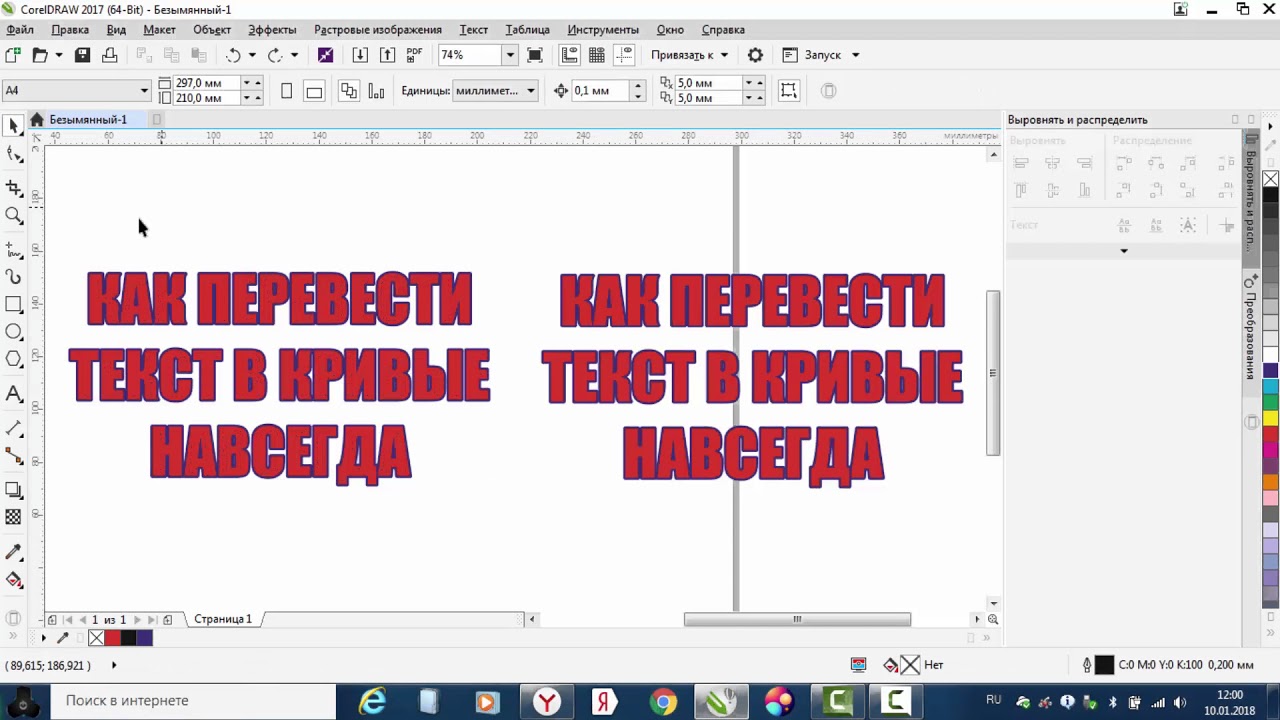Expand the Привязать к dropdown
1280x720 pixels.
[x=724, y=55]
